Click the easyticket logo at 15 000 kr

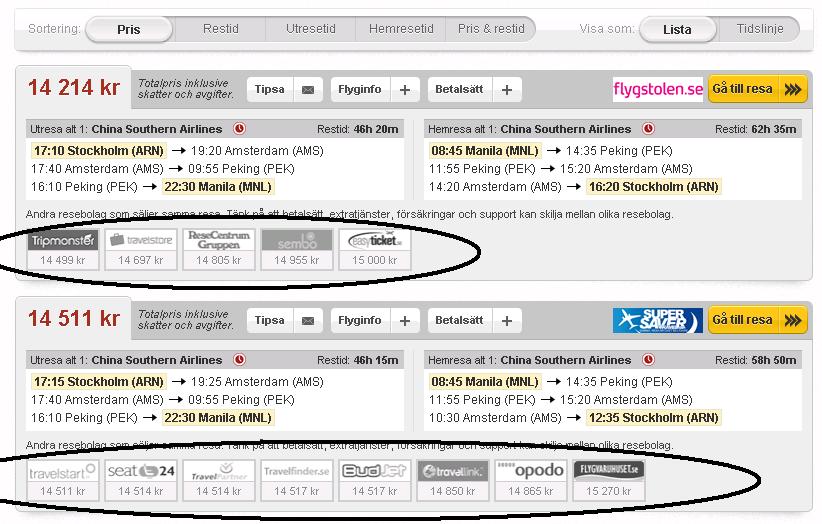[374, 241]
